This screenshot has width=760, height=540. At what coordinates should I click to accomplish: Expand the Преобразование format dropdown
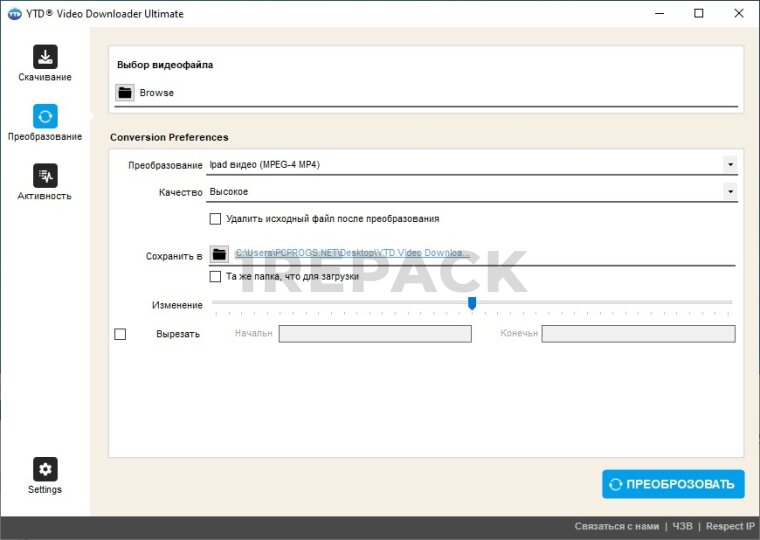coord(730,164)
